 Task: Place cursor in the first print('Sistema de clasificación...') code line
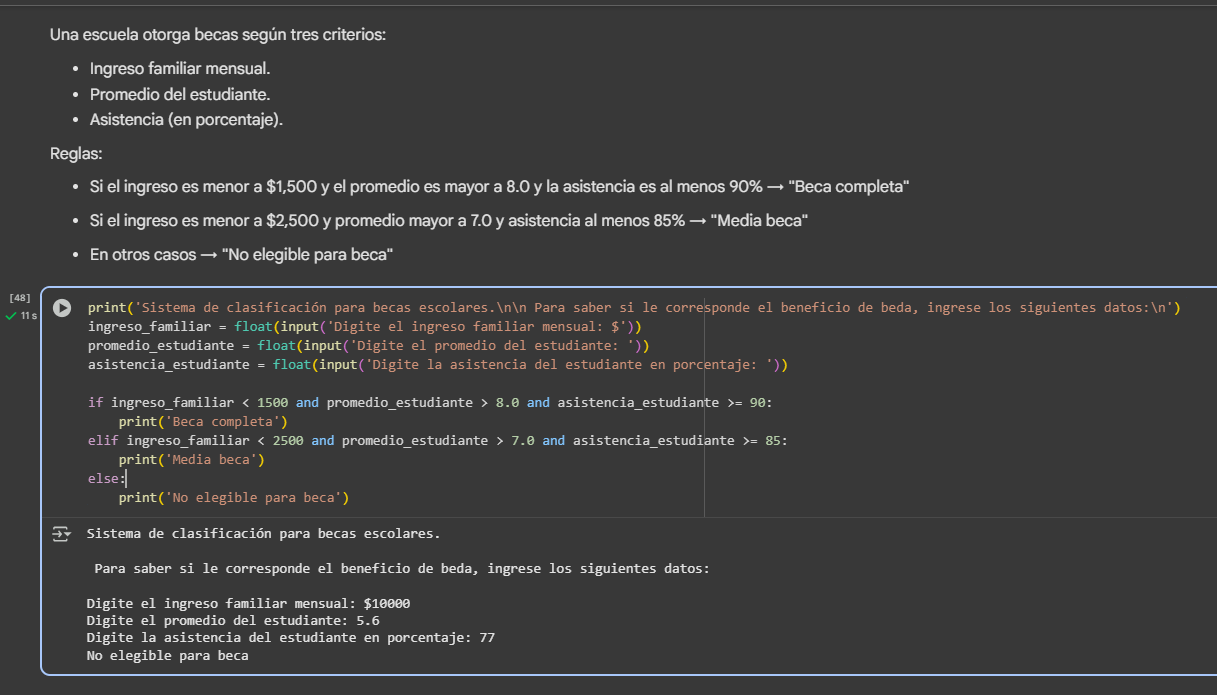coord(634,308)
